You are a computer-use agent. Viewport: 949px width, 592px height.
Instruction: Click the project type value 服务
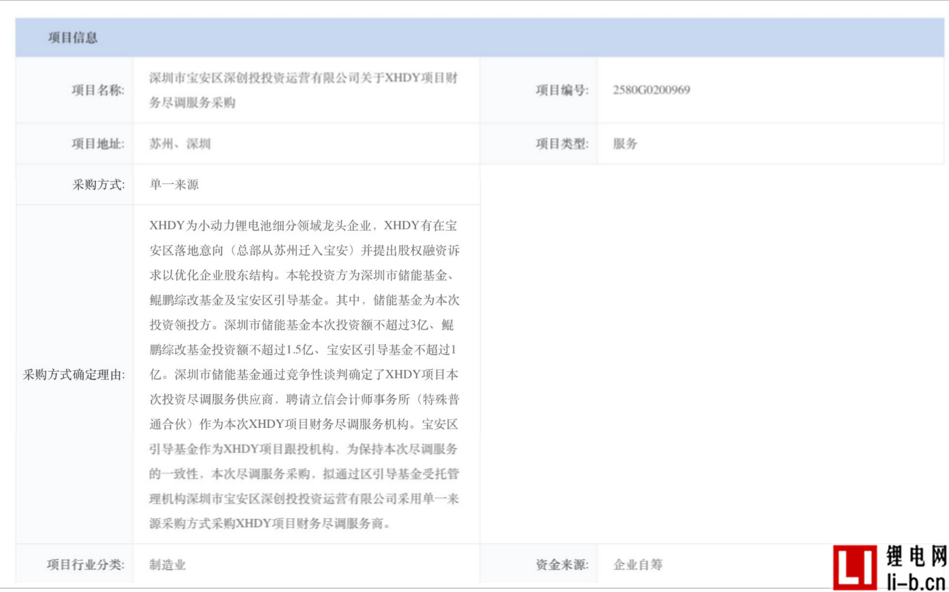point(625,144)
